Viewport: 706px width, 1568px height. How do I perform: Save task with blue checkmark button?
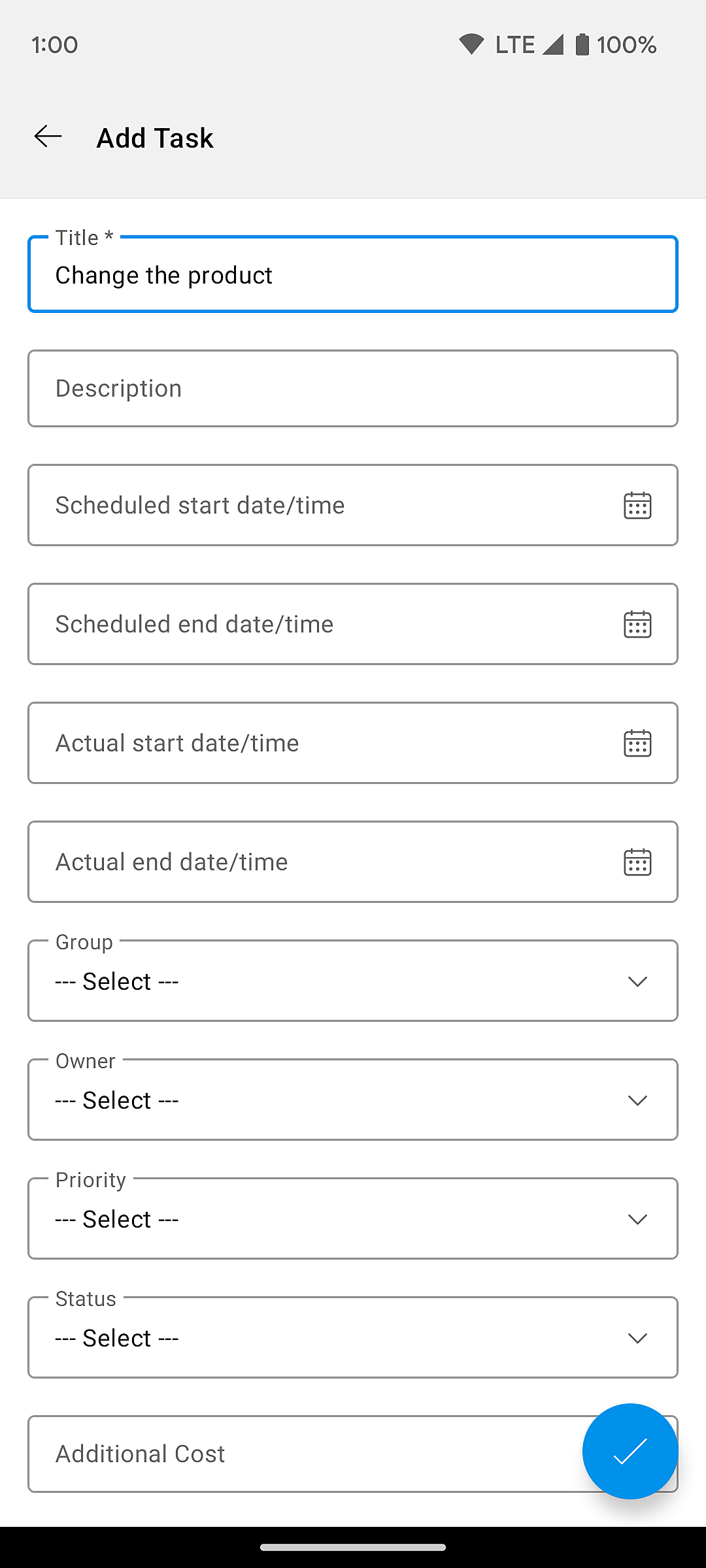[x=630, y=1451]
